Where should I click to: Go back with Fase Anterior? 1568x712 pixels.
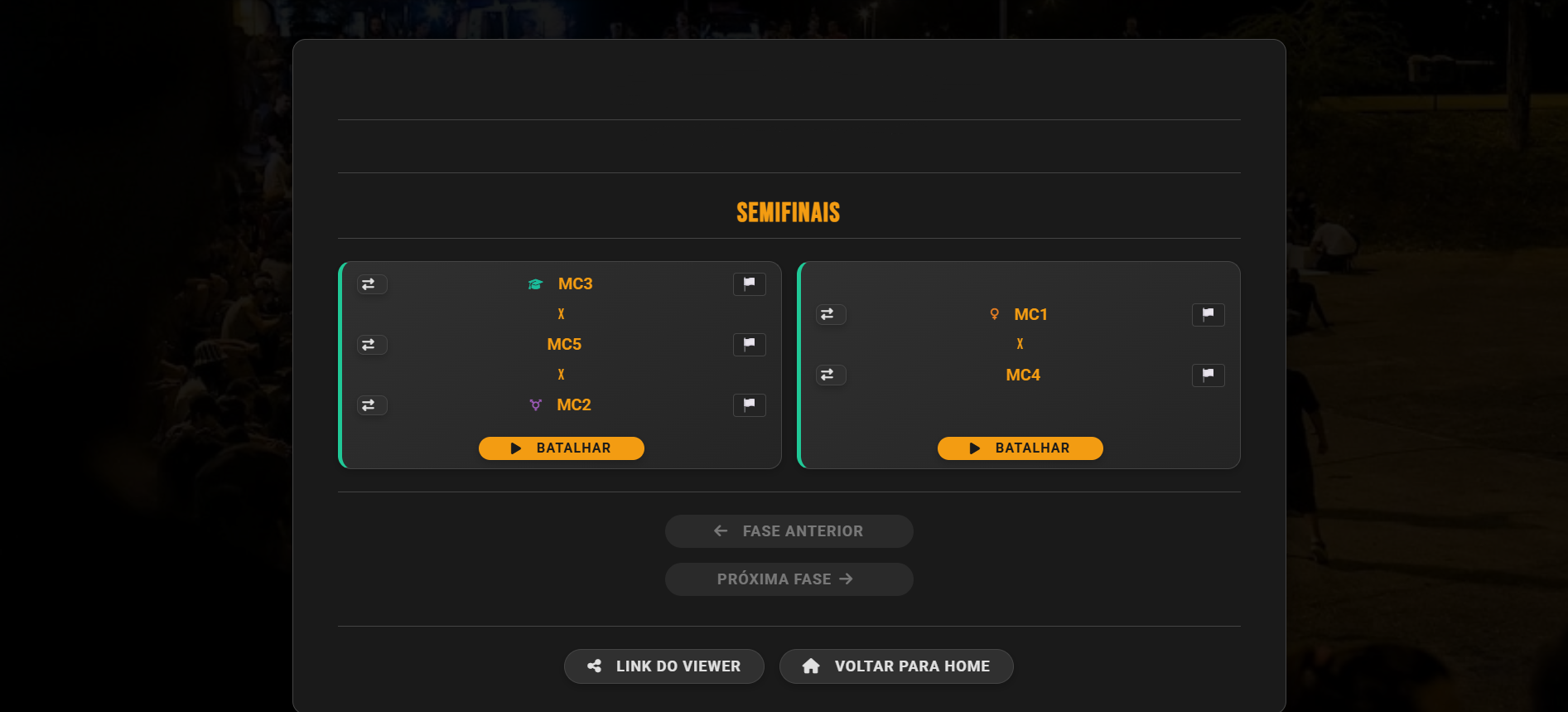(789, 531)
